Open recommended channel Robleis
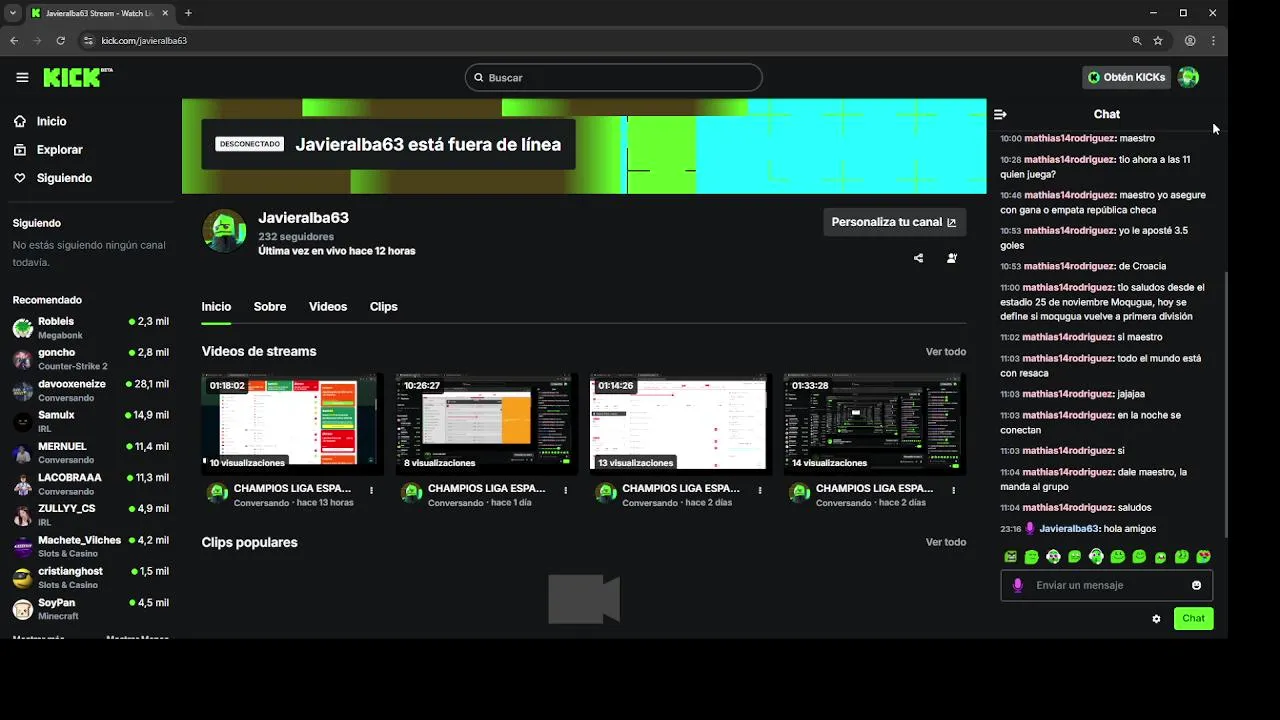The width and height of the screenshot is (1280, 720). tap(90, 328)
